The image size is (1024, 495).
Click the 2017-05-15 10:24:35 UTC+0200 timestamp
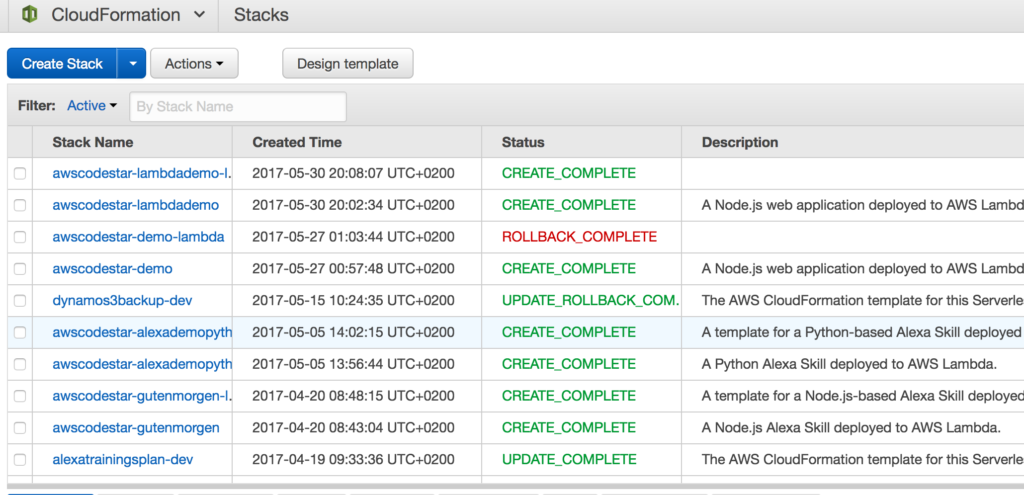353,300
